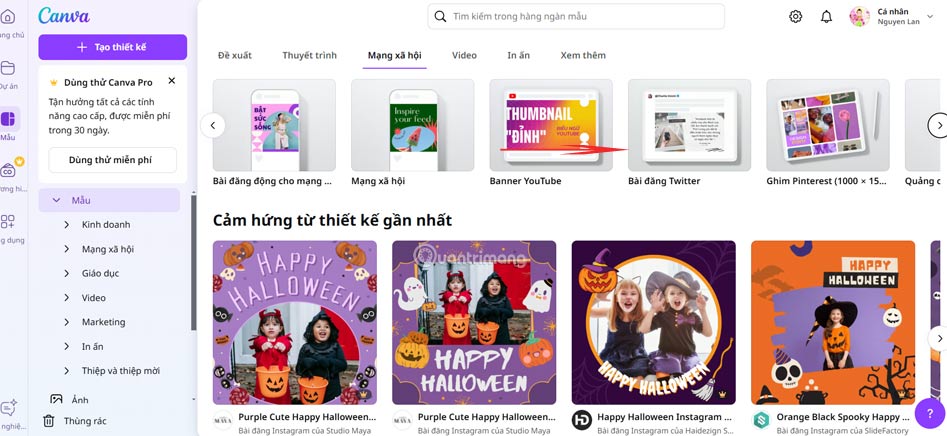This screenshot has height=436, width=947.
Task: Click the Tạo thiết kế button
Action: pos(112,47)
